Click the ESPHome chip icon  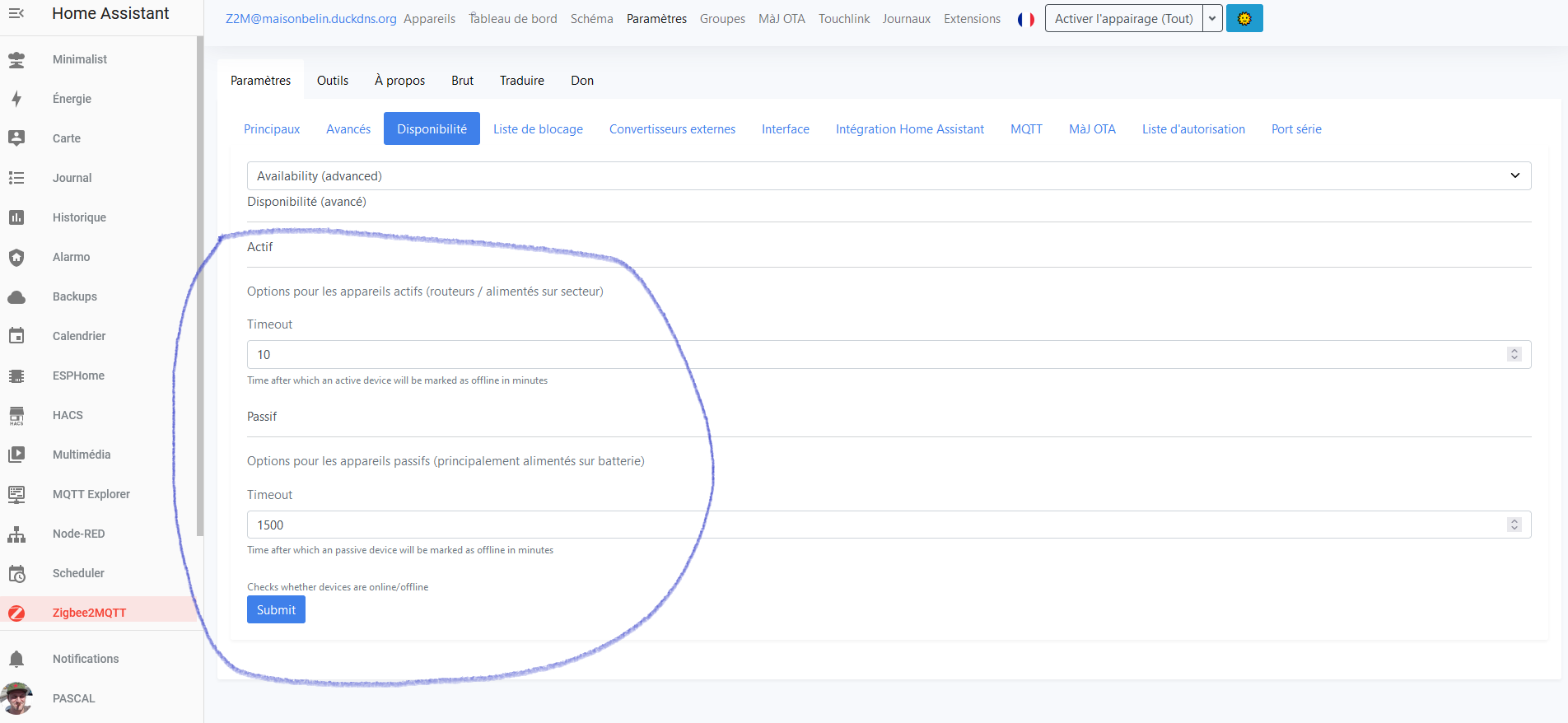pyautogui.click(x=16, y=375)
